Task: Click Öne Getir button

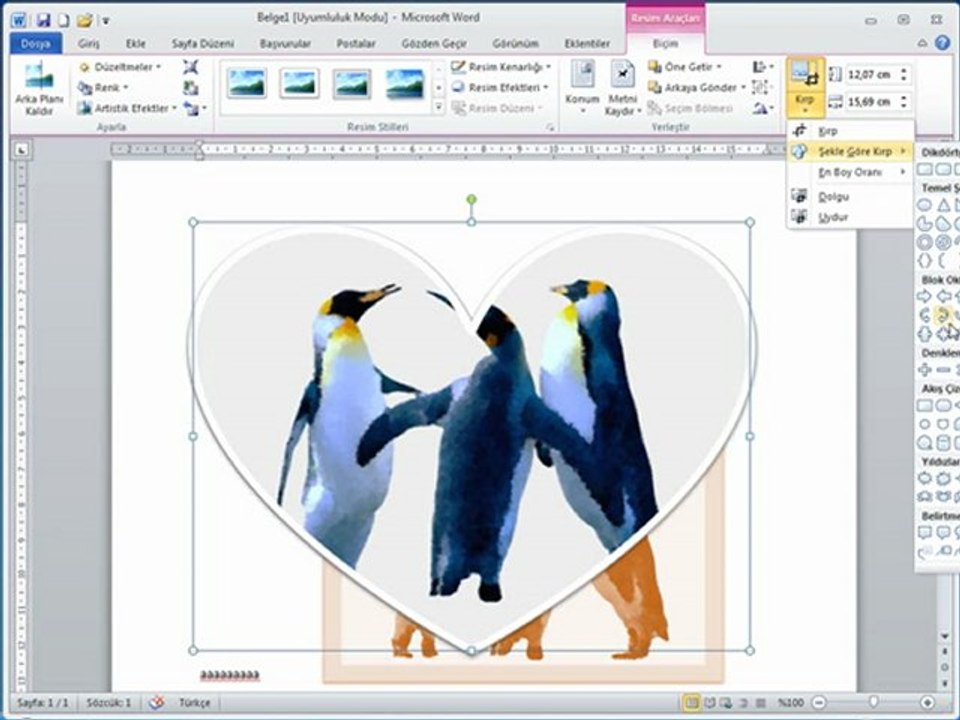Action: pos(685,67)
